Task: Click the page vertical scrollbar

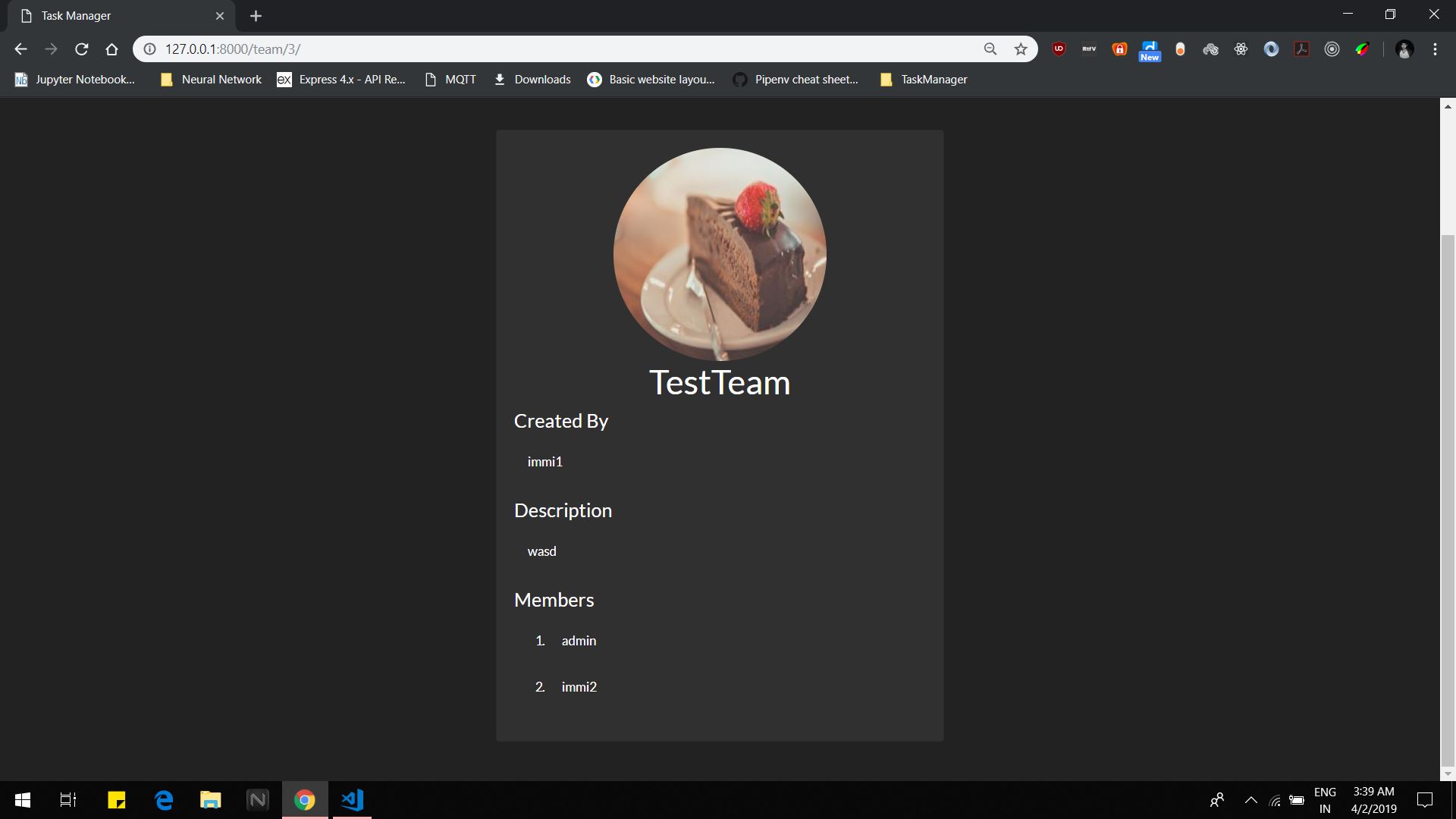Action: tap(1448, 500)
